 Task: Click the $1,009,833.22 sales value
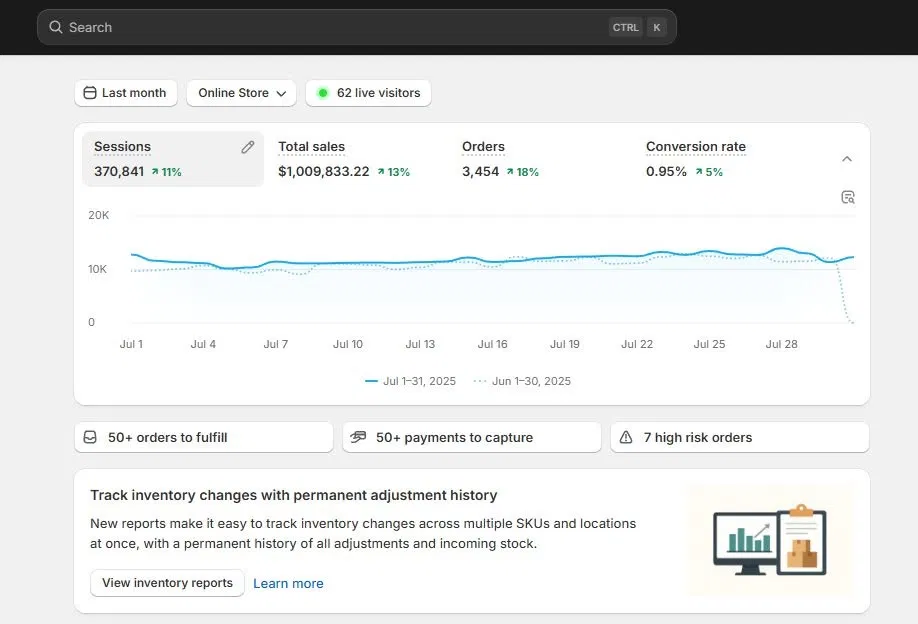pyautogui.click(x=324, y=172)
